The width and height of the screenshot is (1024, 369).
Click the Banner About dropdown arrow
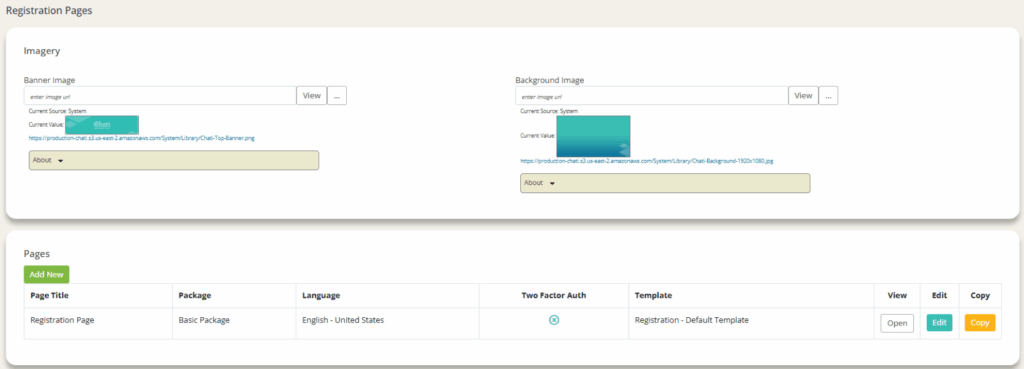61,161
